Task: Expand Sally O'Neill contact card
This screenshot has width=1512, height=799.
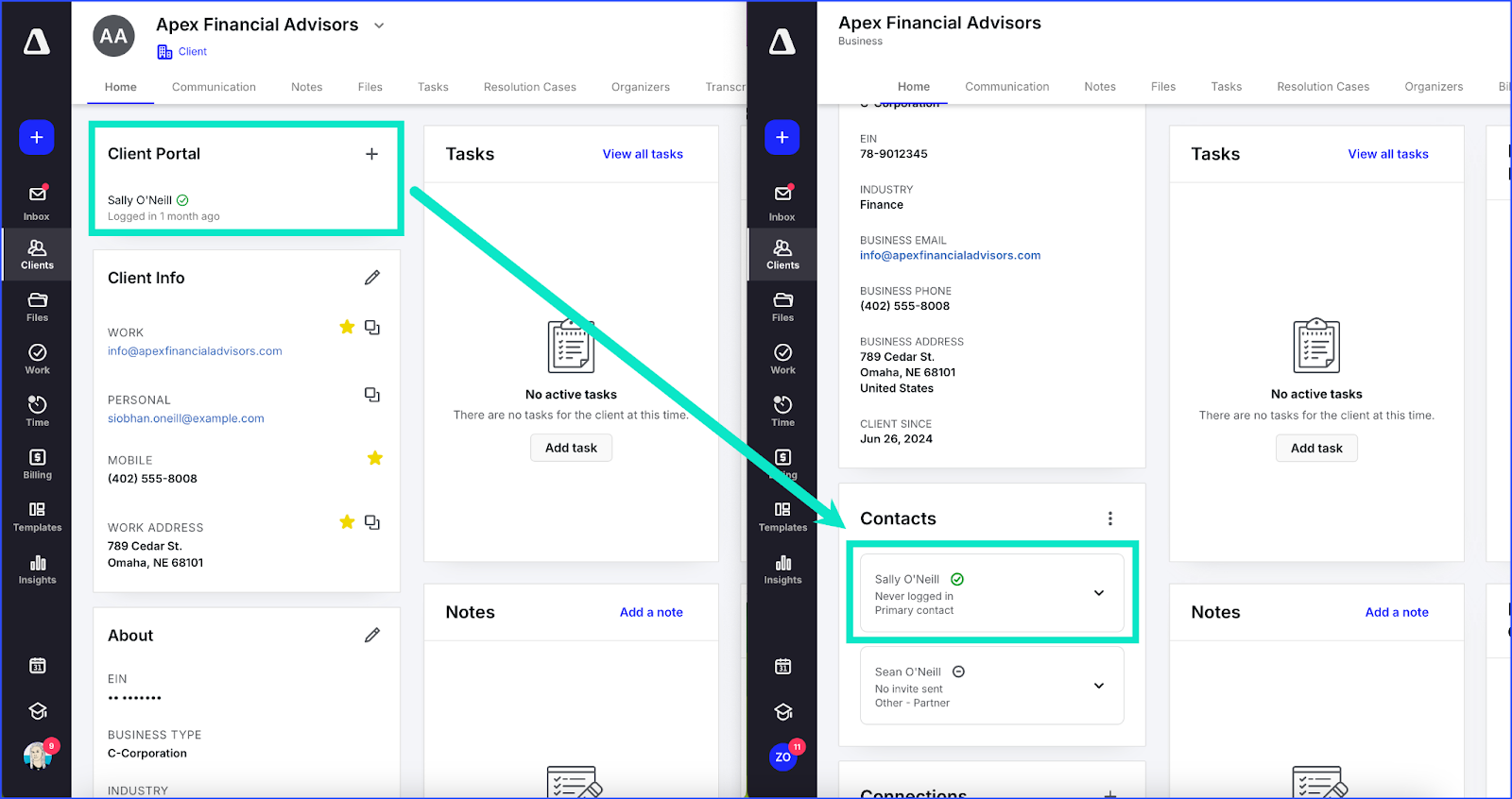Action: pos(1098,593)
